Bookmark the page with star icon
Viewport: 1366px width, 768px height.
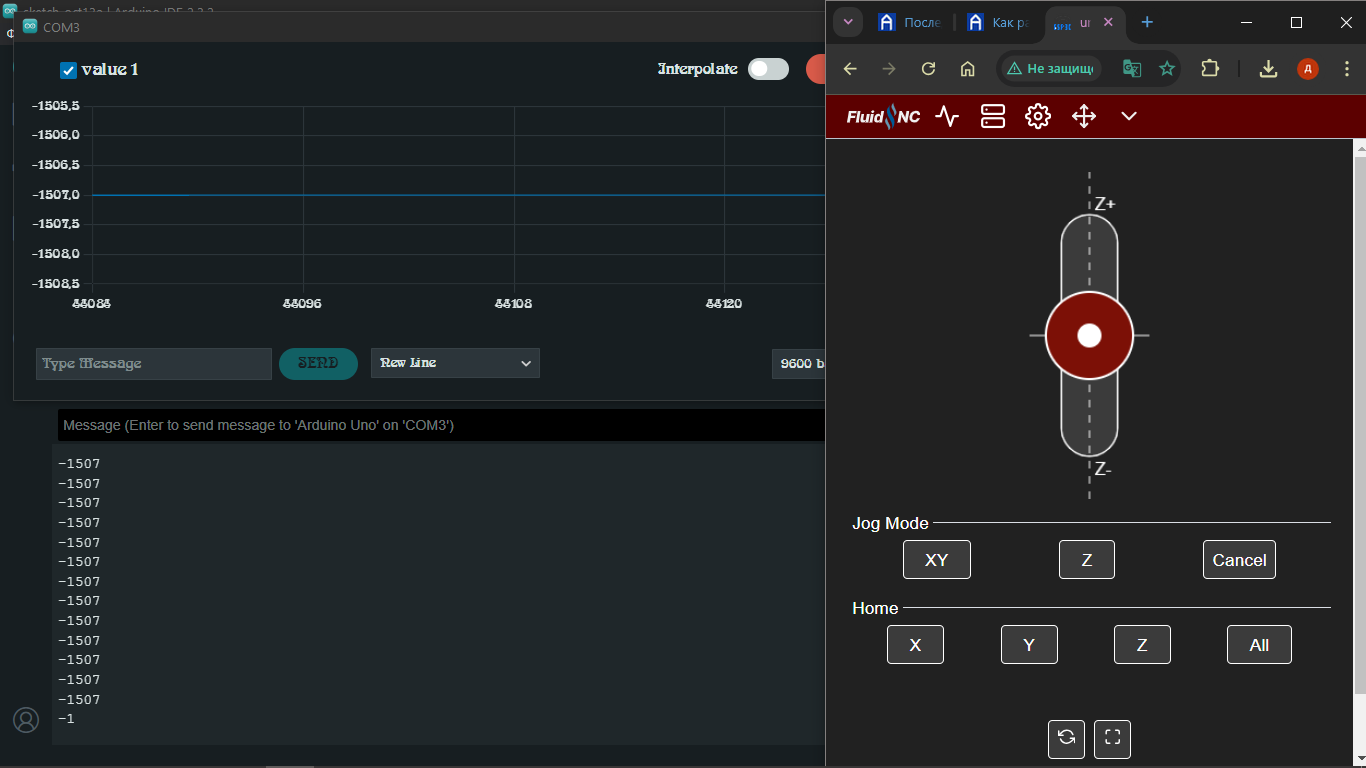tap(1166, 69)
